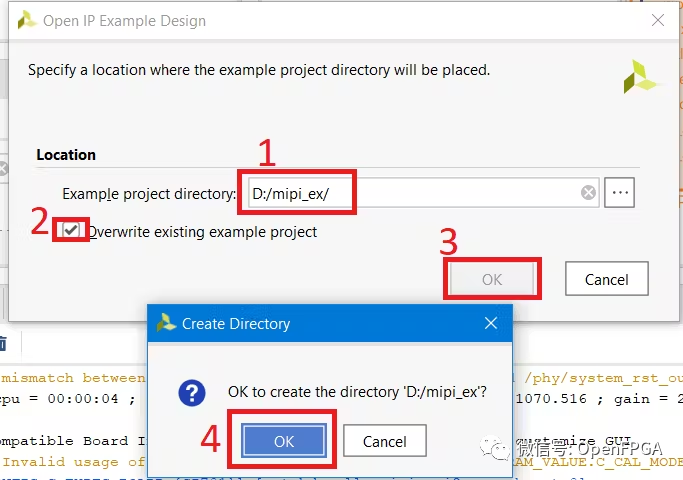
Task: Confirm OK in Create Directory dialog
Action: point(284,441)
